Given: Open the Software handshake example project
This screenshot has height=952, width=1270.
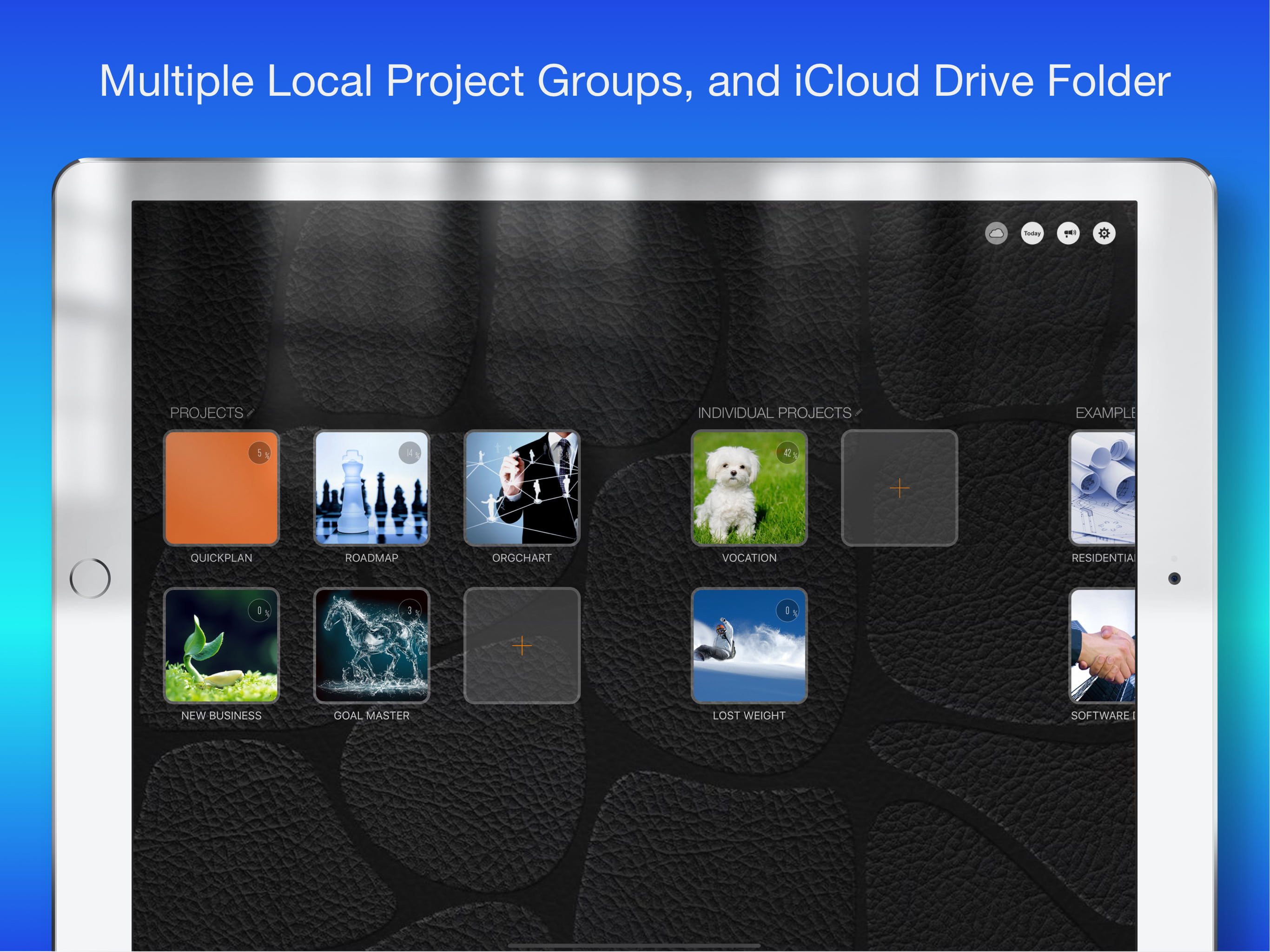Looking at the screenshot, I should tap(1102, 645).
